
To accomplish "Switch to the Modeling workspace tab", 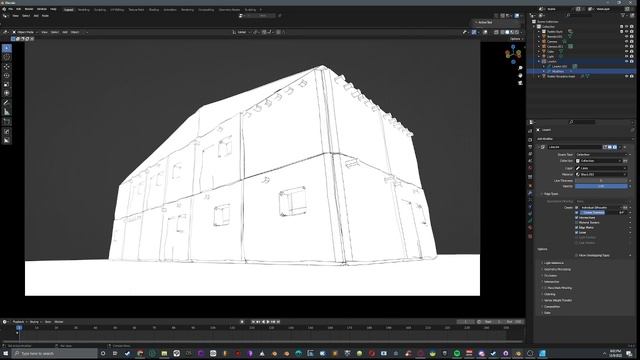I will coord(83,9).
